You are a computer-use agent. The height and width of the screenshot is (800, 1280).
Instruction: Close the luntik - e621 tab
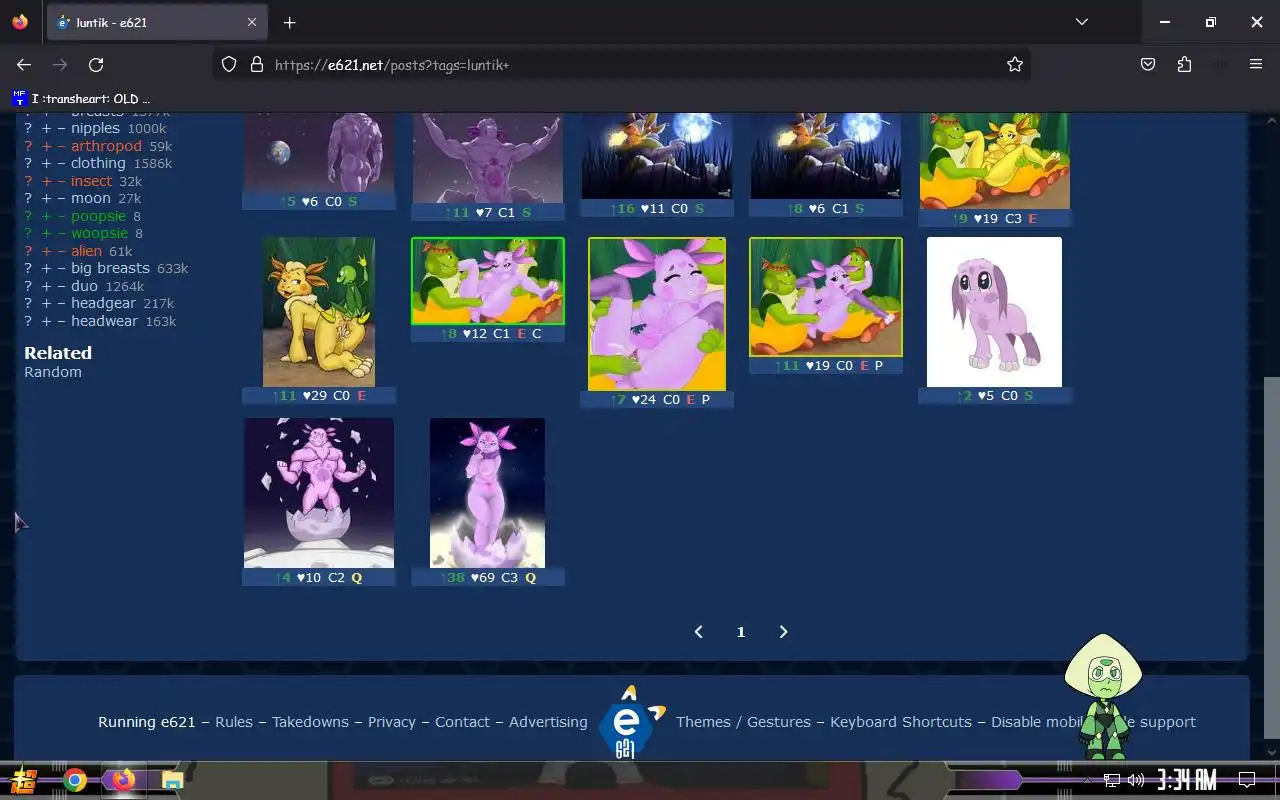(252, 22)
